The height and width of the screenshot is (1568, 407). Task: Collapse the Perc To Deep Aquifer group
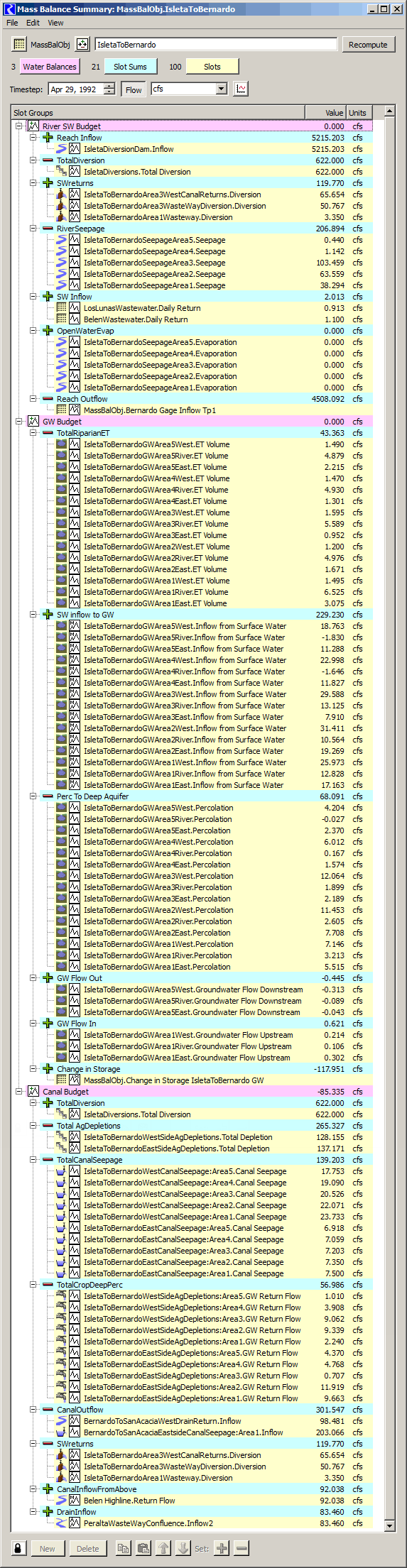click(33, 796)
